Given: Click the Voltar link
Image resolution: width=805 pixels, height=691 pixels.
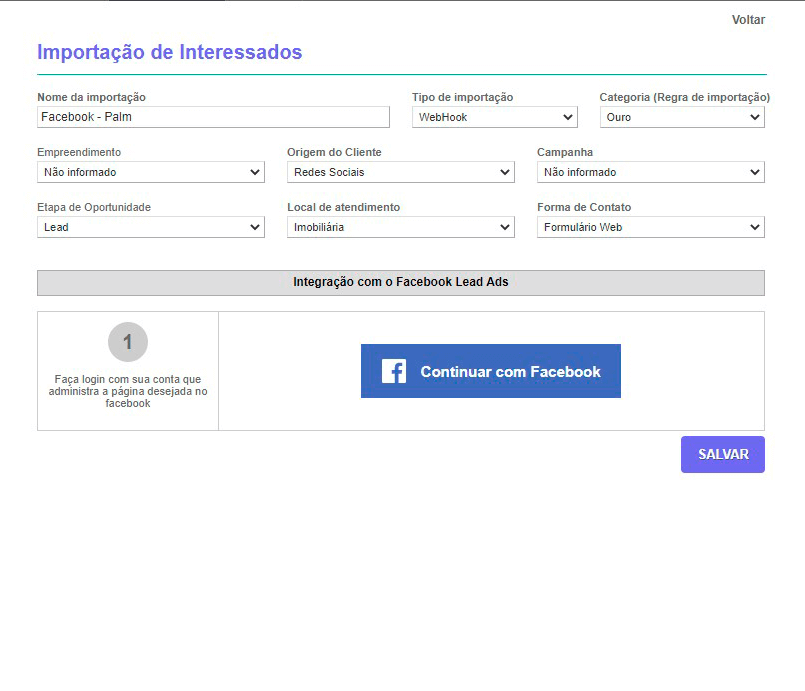Looking at the screenshot, I should [x=749, y=19].
